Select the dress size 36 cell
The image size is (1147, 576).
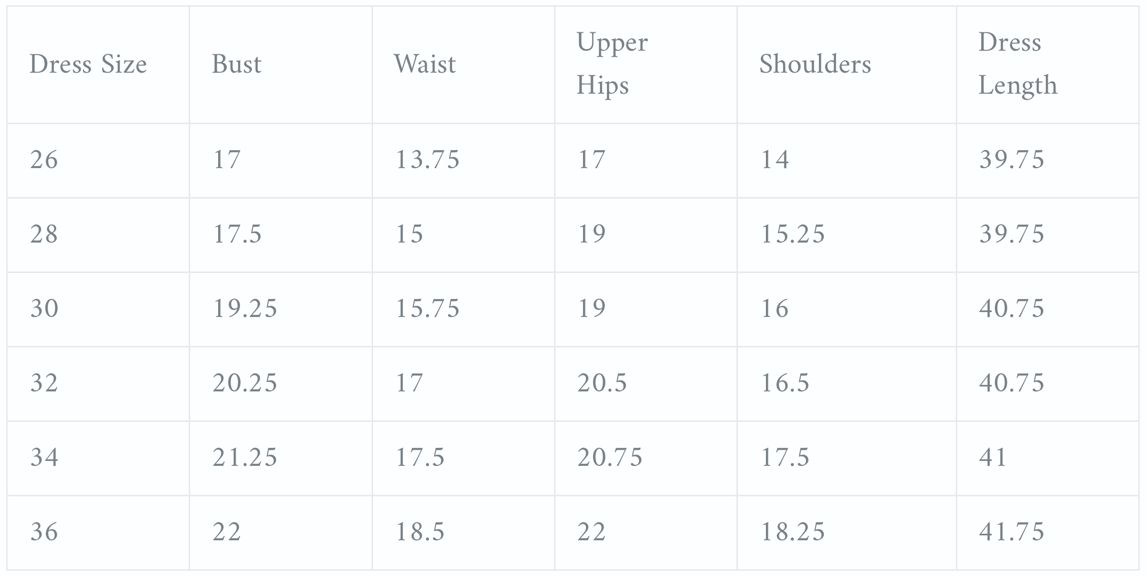[44, 532]
